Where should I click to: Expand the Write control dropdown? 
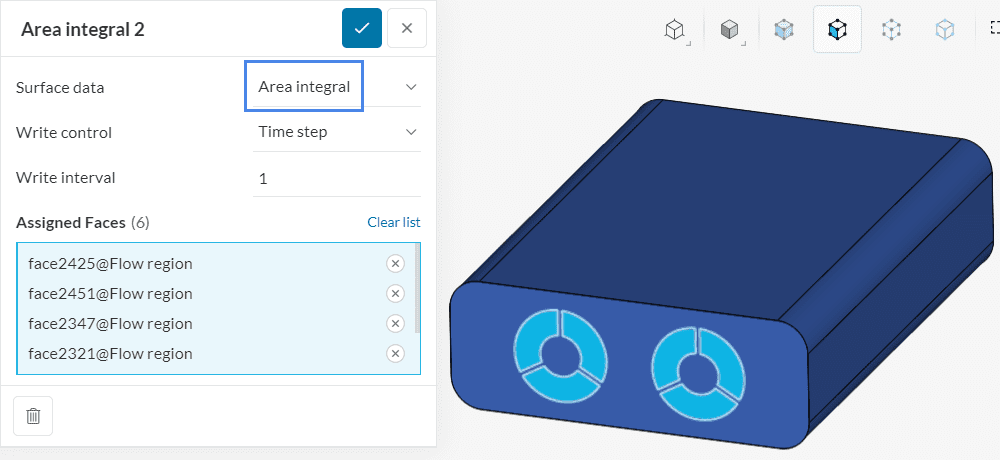333,132
